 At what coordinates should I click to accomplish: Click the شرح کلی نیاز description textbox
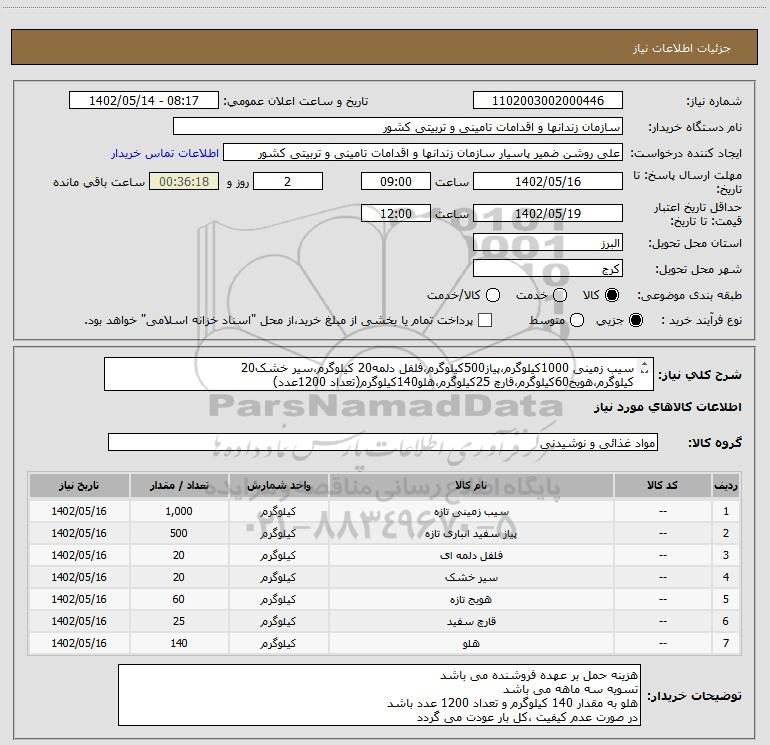pos(379,374)
